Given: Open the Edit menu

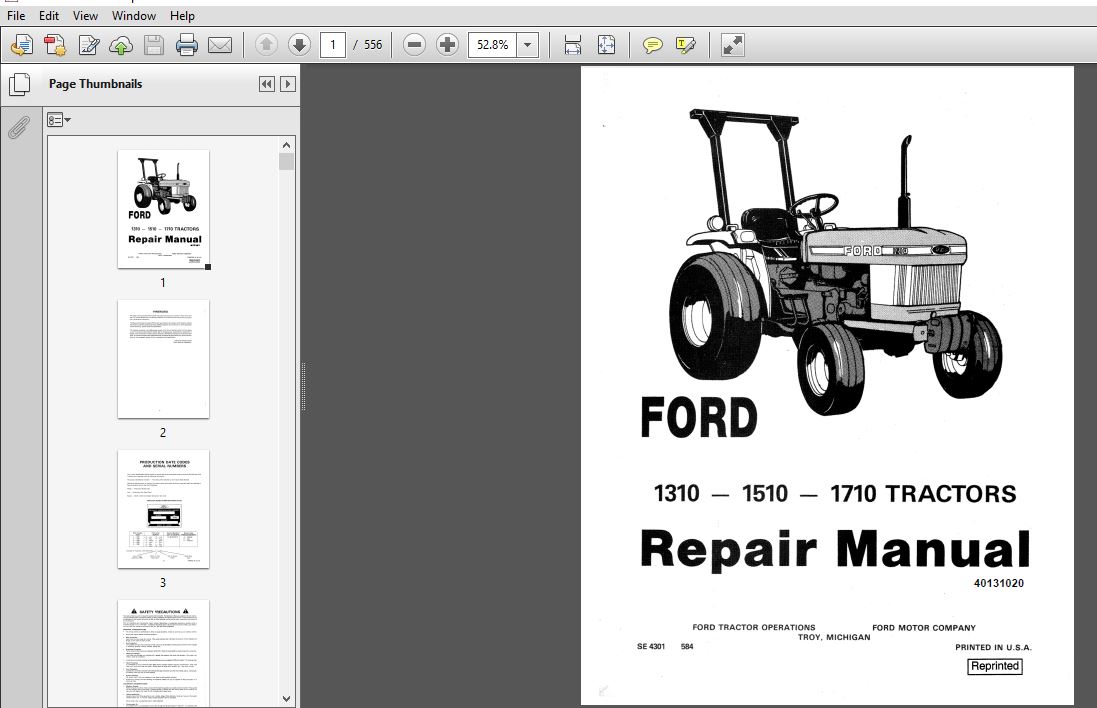Looking at the screenshot, I should (x=49, y=15).
